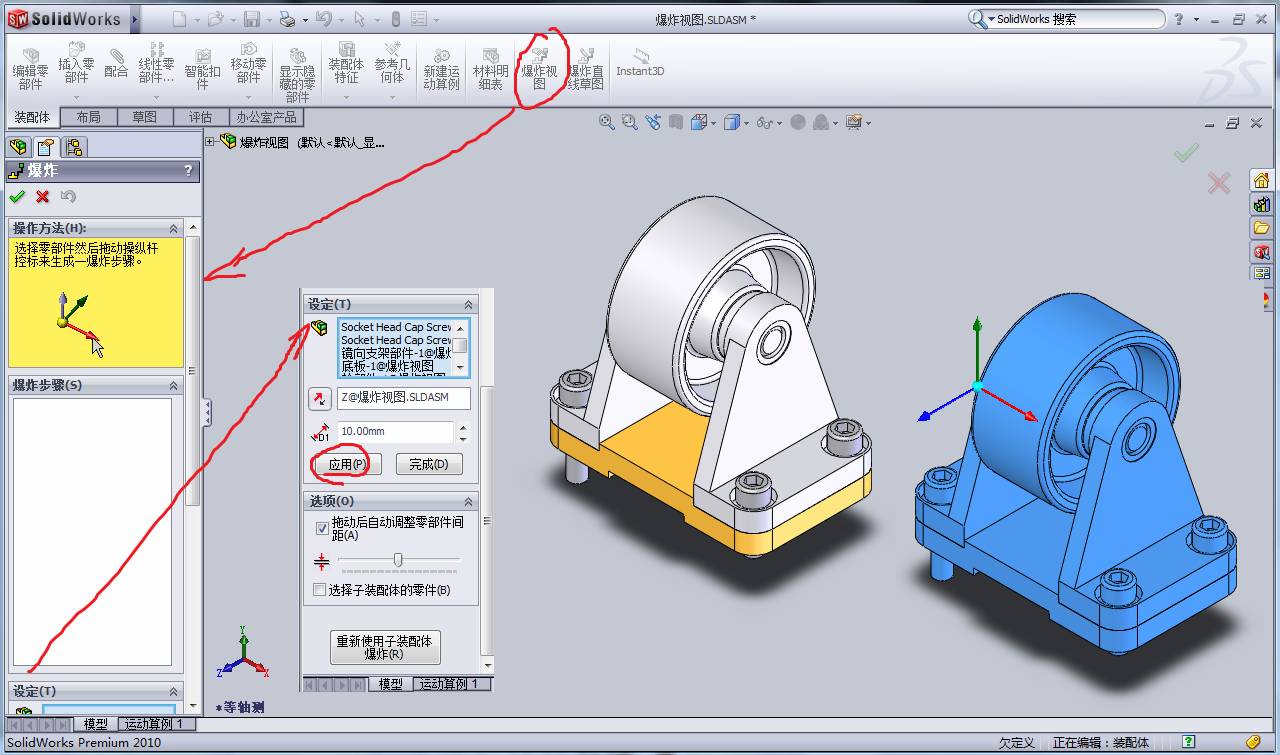1280x755 pixels.
Task: Expand the 爆炸视图 tree node plus sign
Action: (210, 142)
